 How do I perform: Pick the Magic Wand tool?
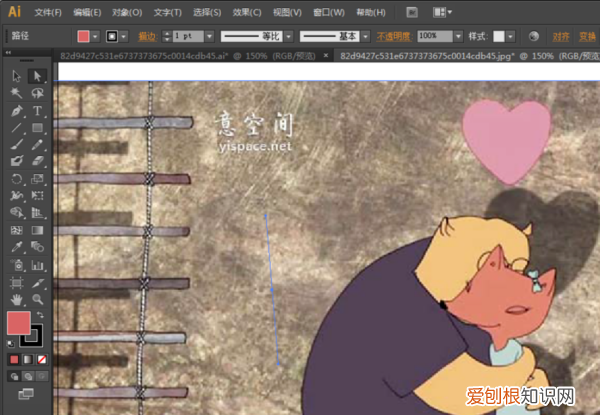[17, 93]
